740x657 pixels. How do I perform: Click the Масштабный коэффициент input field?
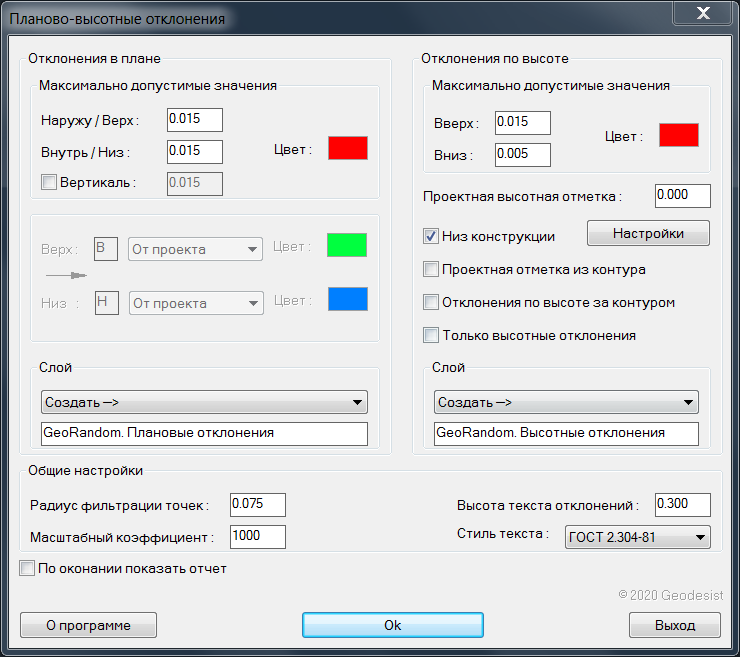pyautogui.click(x=257, y=536)
